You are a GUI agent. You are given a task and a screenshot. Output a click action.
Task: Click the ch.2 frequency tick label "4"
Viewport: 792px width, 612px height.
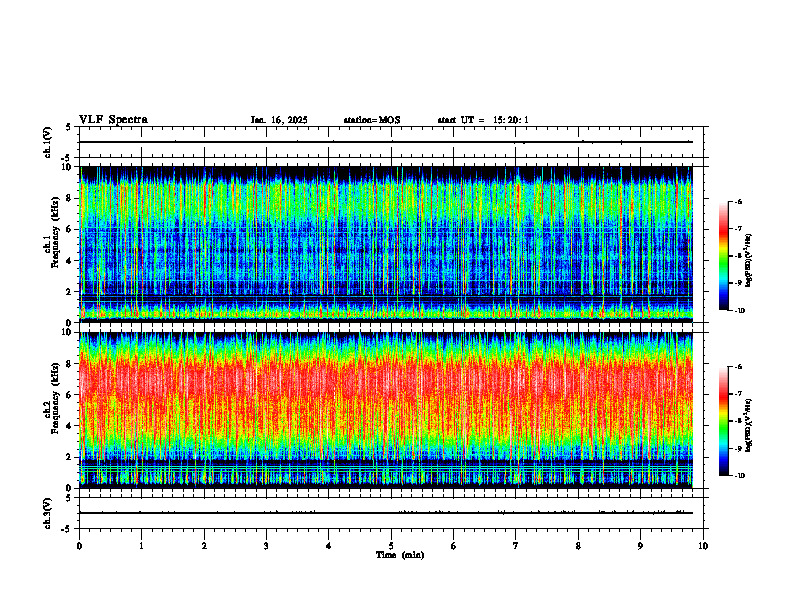click(x=70, y=426)
